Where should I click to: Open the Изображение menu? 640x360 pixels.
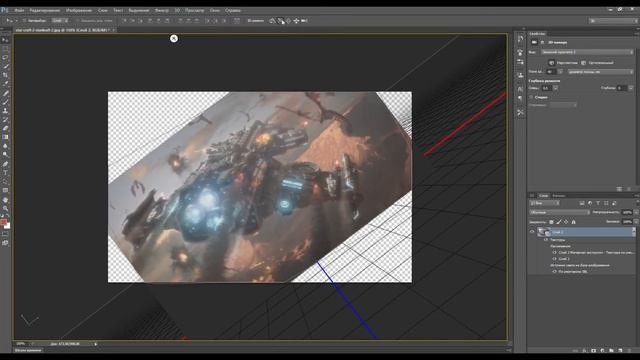point(79,10)
